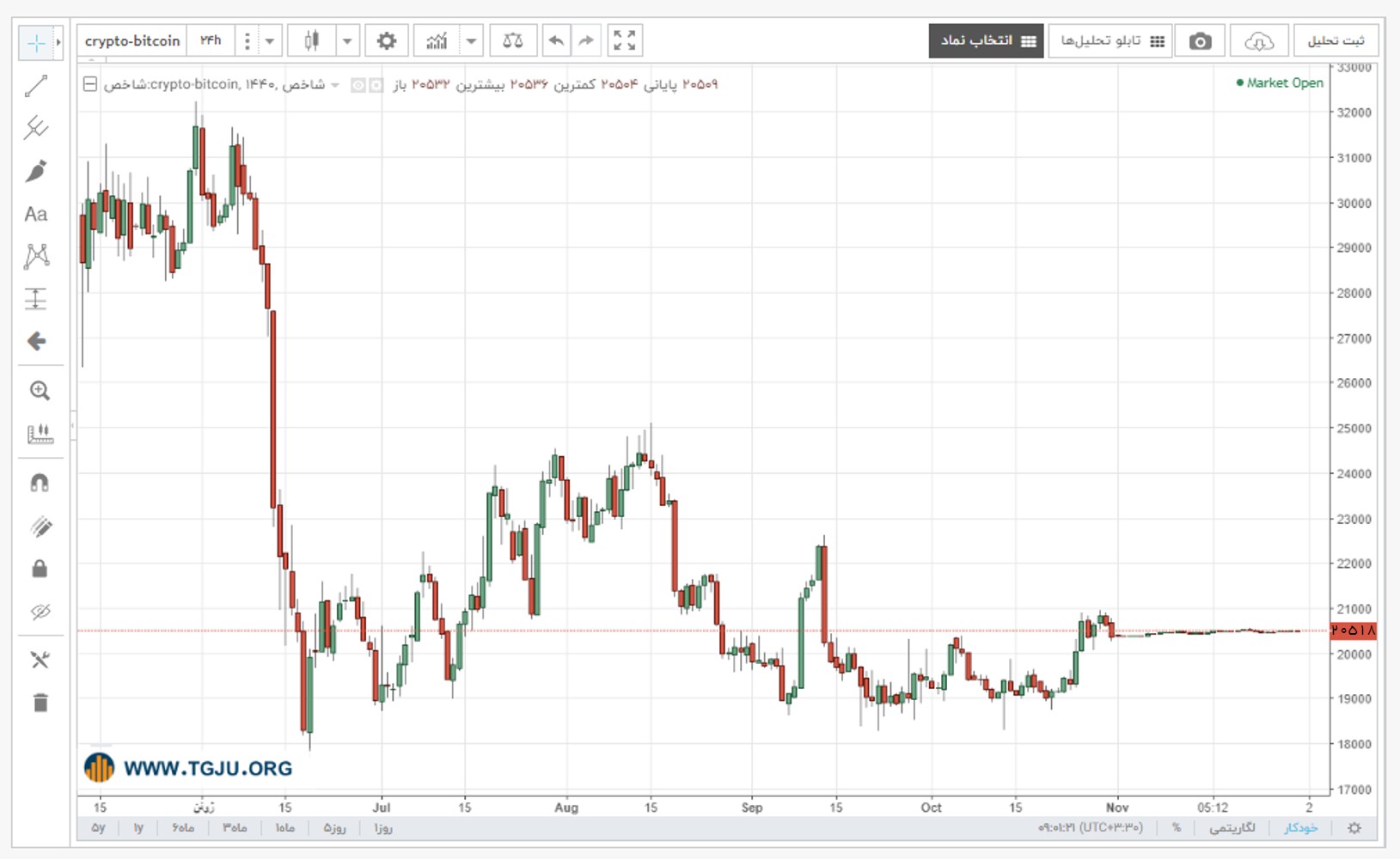Click the redo arrow button

(x=586, y=40)
